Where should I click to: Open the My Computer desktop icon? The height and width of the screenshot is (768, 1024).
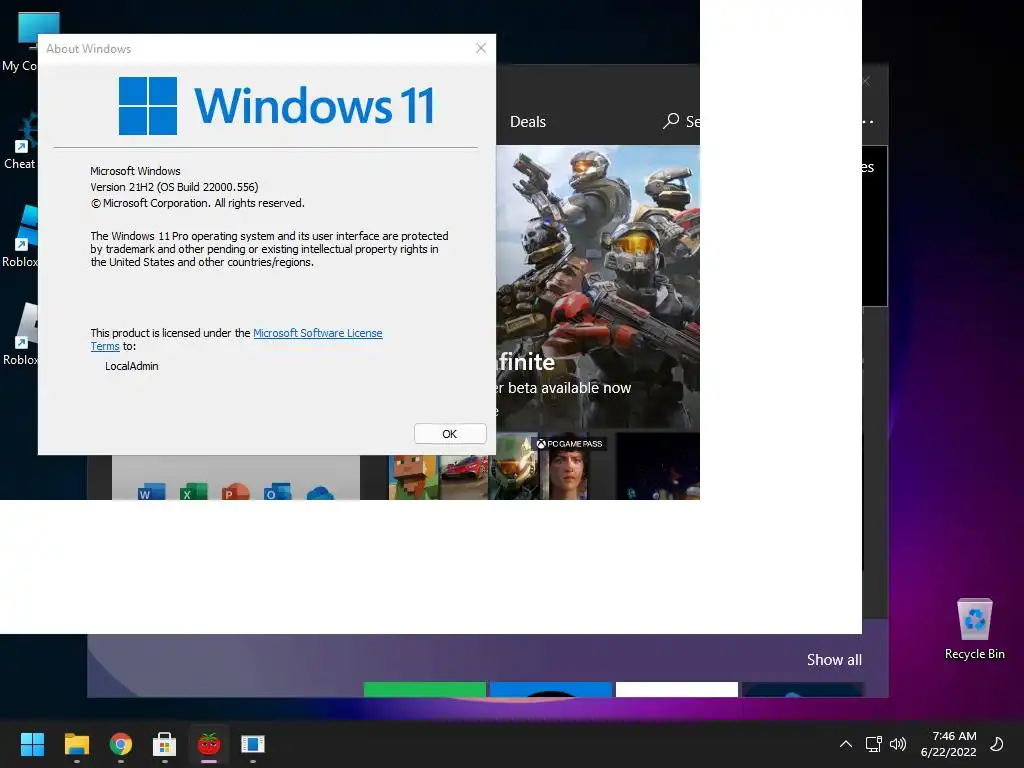pos(20,42)
